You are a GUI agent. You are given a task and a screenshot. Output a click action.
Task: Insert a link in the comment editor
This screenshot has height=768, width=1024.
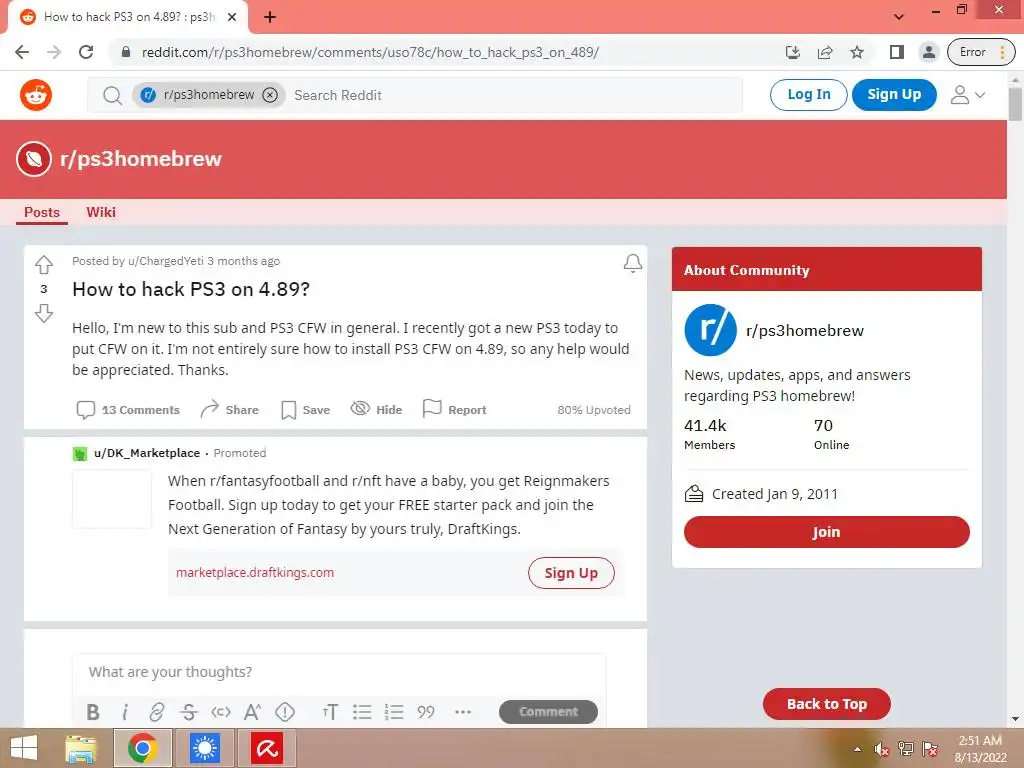(157, 712)
